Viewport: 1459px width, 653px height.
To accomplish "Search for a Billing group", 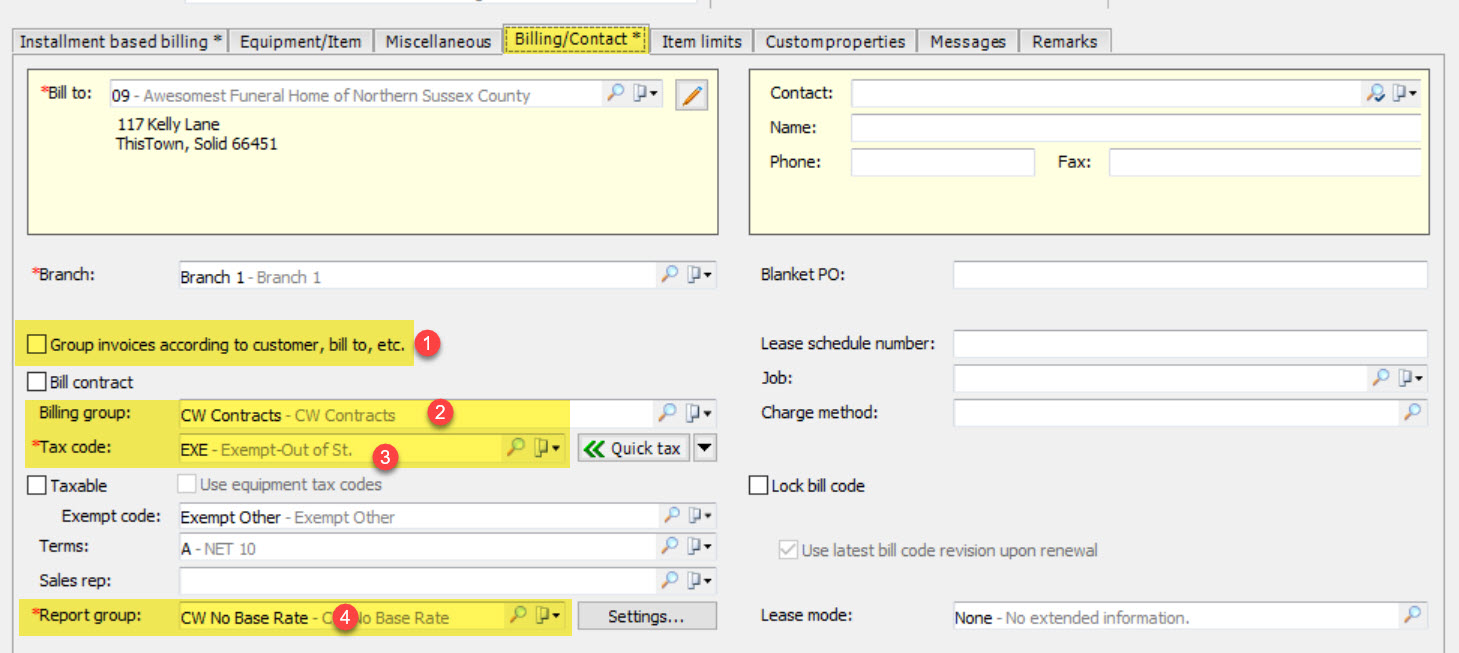I will [668, 414].
